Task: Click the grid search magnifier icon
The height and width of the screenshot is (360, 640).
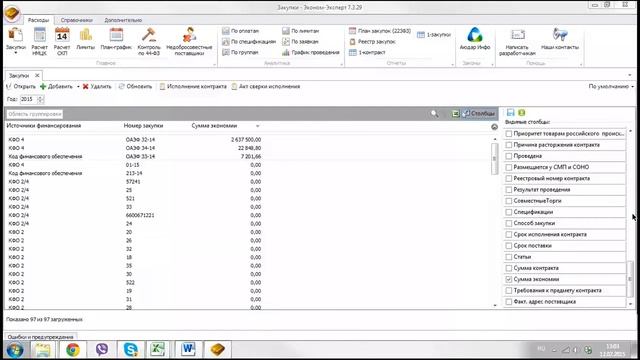Action: click(x=434, y=114)
